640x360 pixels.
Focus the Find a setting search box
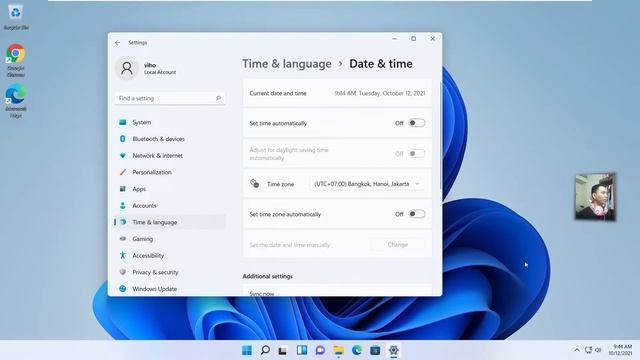click(x=170, y=98)
